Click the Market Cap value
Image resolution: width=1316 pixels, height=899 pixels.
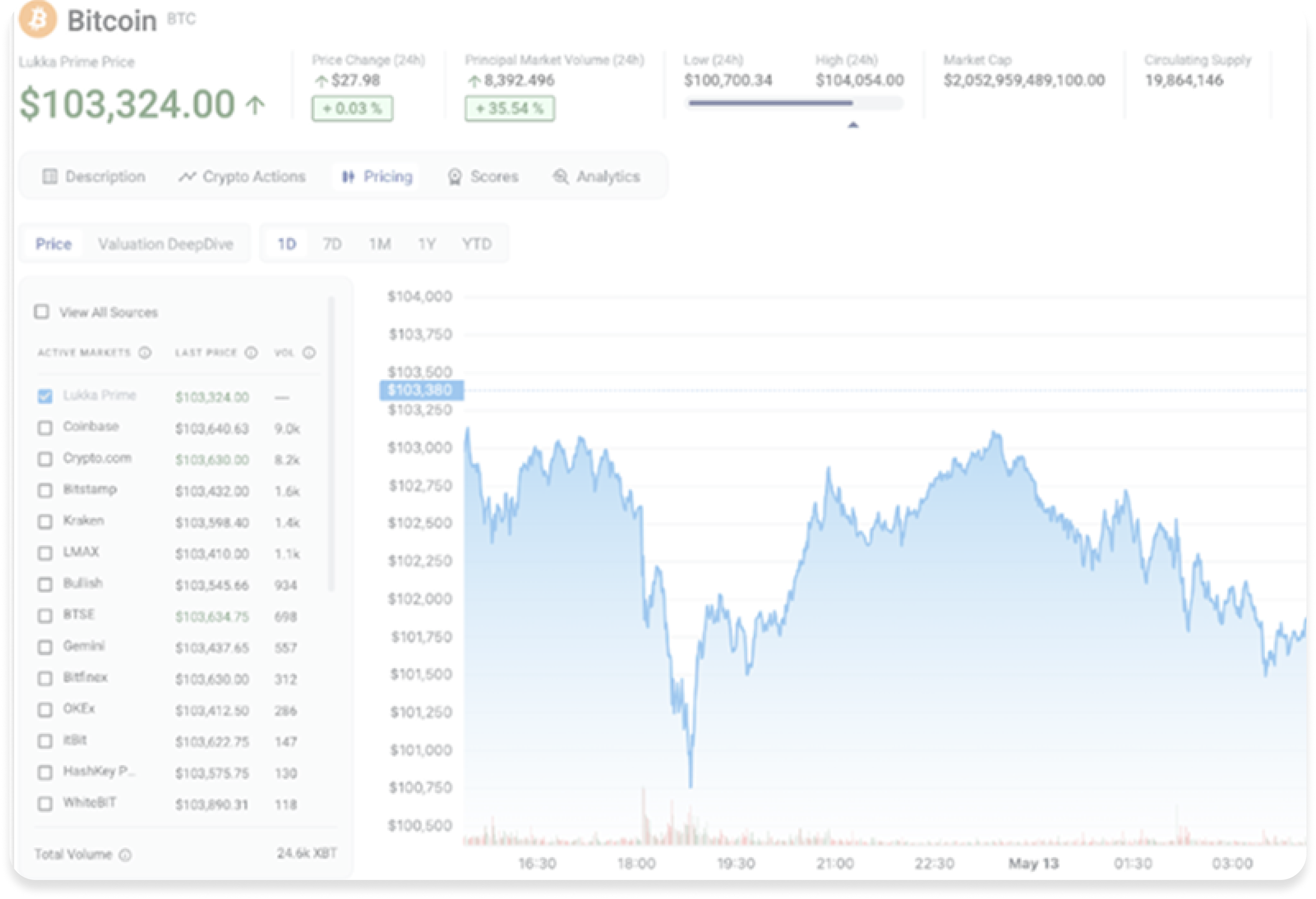(1024, 81)
